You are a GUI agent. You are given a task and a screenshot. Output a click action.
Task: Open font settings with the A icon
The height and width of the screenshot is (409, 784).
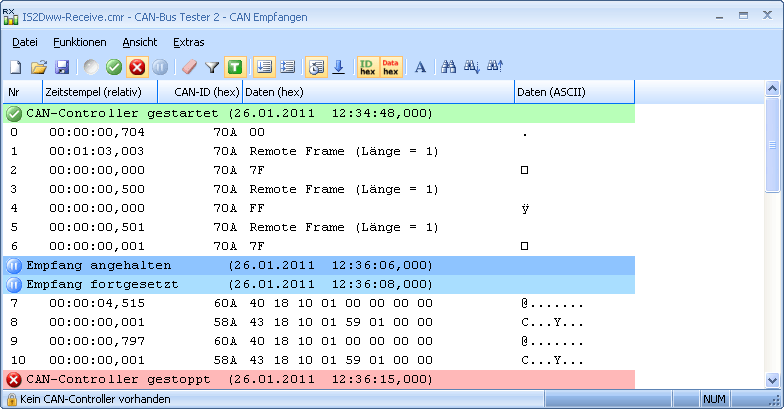420,67
